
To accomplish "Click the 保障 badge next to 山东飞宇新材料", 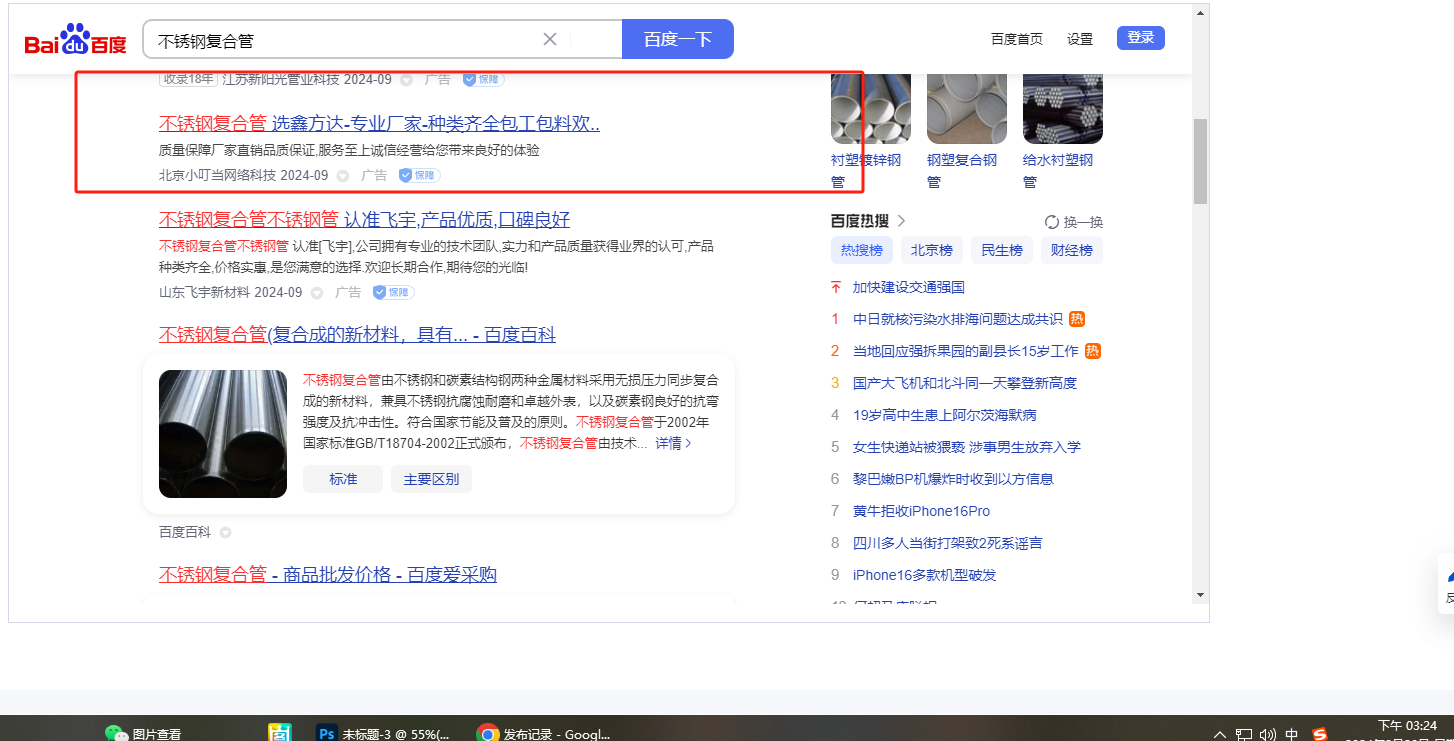I will click(393, 293).
